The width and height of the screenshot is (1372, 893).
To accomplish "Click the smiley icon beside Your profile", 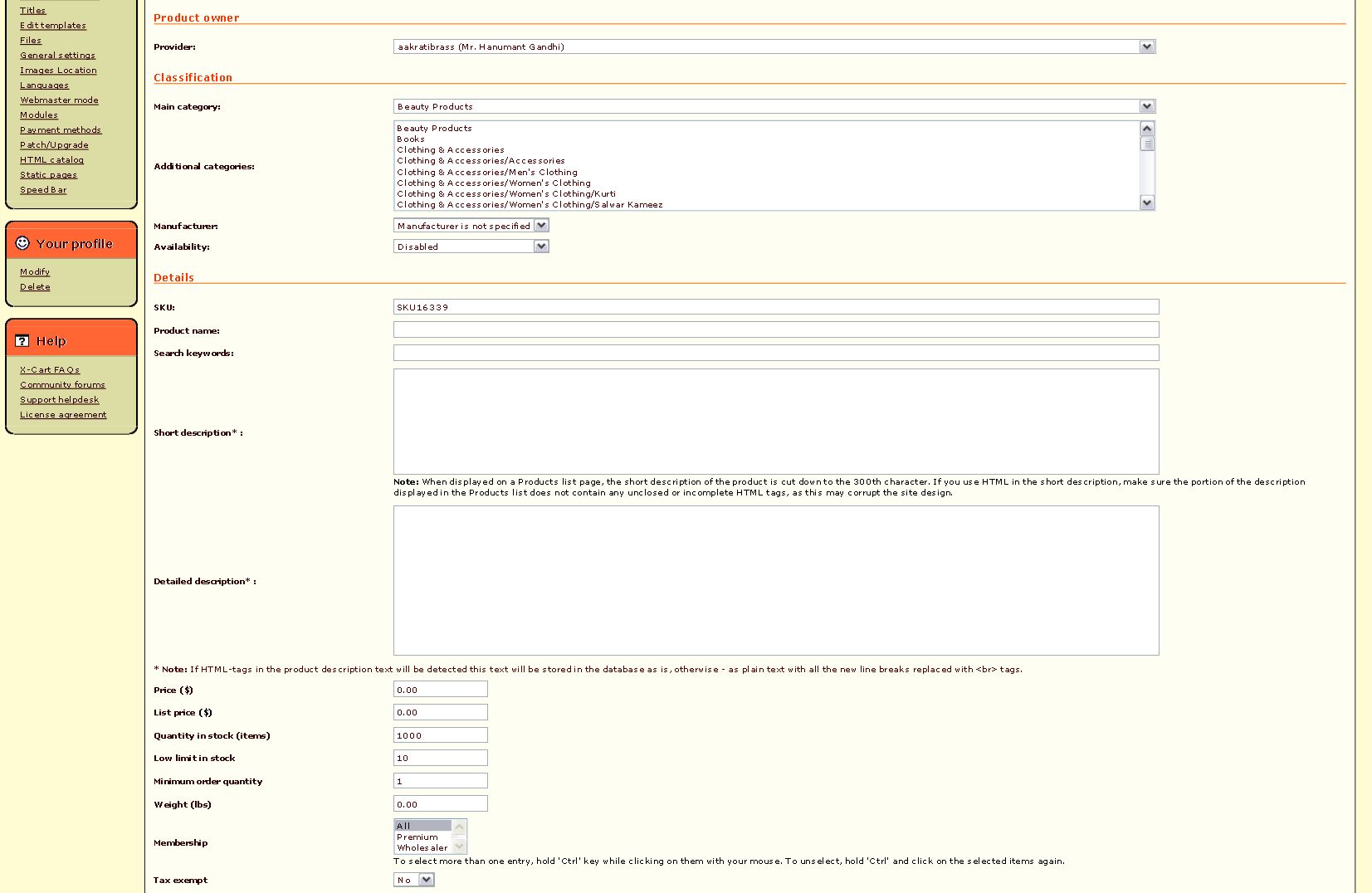I will [x=22, y=243].
